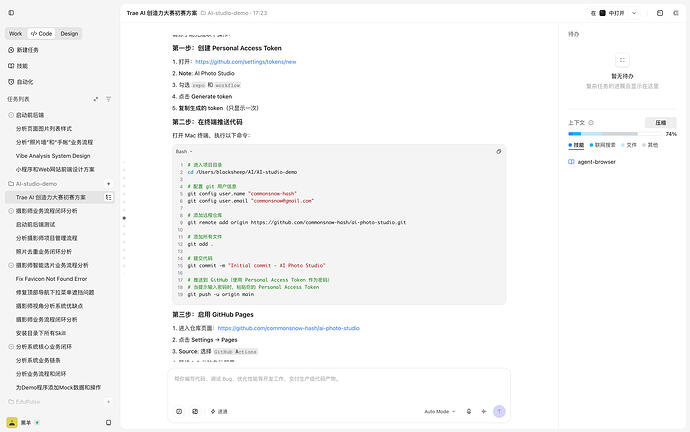This screenshot has width=690, height=432.
Task: Collapse the 摄影师智能选片业务流程分析 group
Action: [11, 265]
